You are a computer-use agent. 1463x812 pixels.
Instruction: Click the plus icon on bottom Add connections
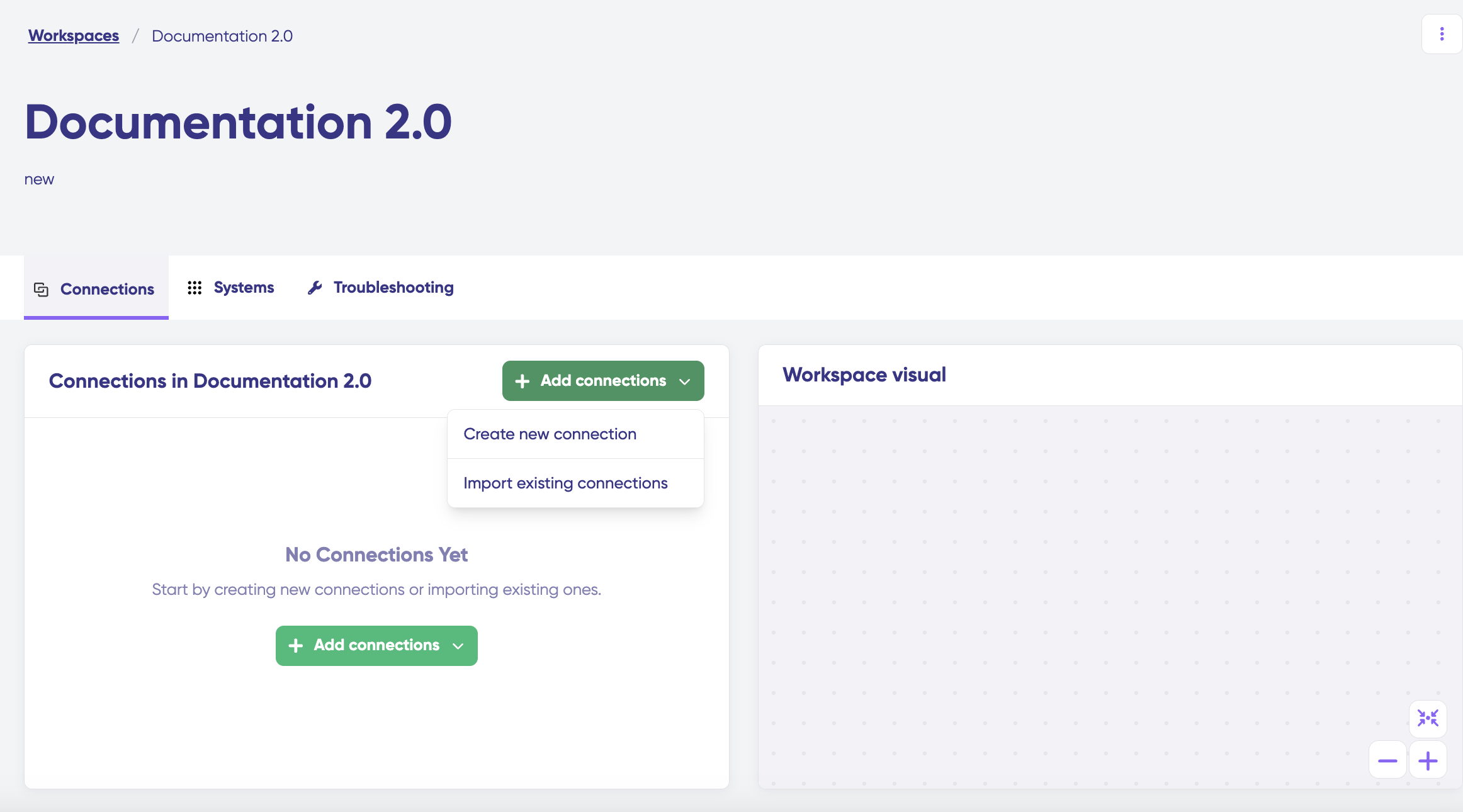295,645
